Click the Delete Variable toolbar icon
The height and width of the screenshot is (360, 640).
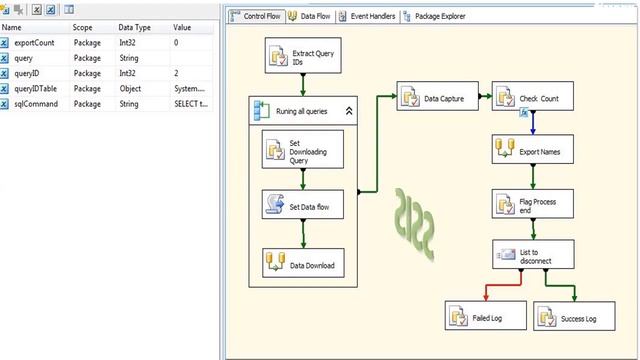(18, 9)
